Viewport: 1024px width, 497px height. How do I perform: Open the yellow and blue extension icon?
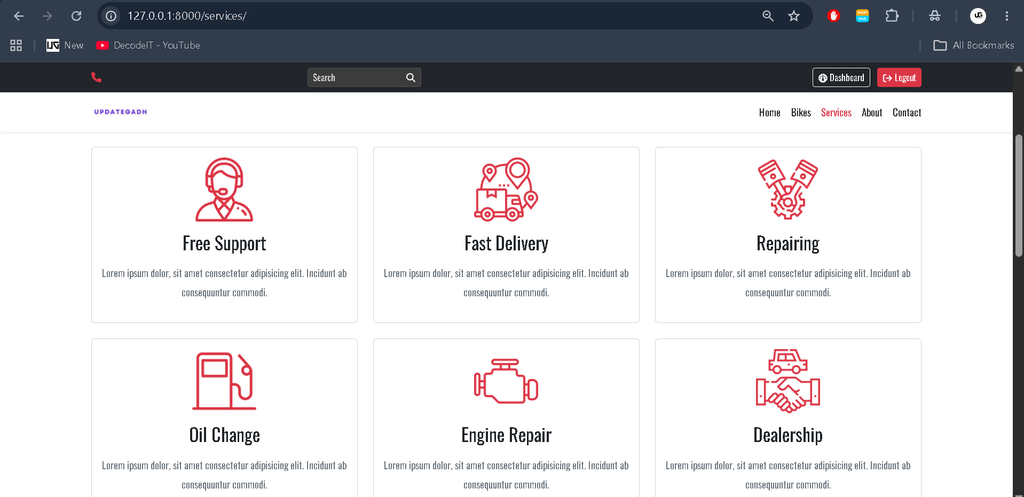point(863,16)
